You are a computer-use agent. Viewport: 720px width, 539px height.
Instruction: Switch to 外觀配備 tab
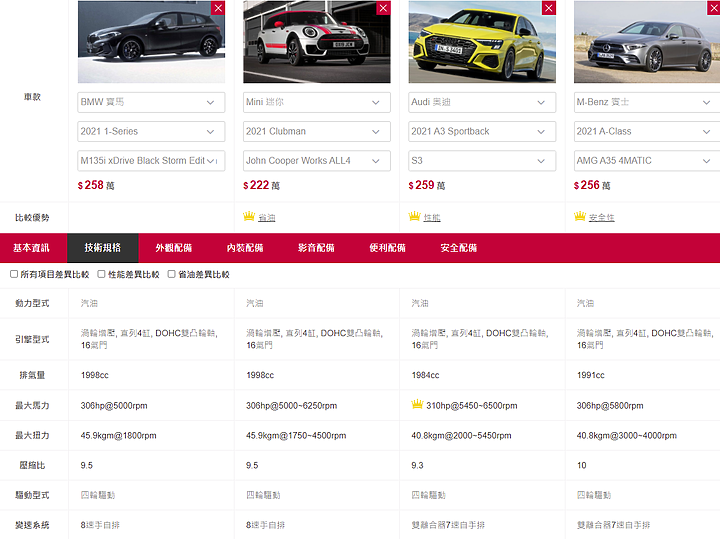[x=174, y=248]
